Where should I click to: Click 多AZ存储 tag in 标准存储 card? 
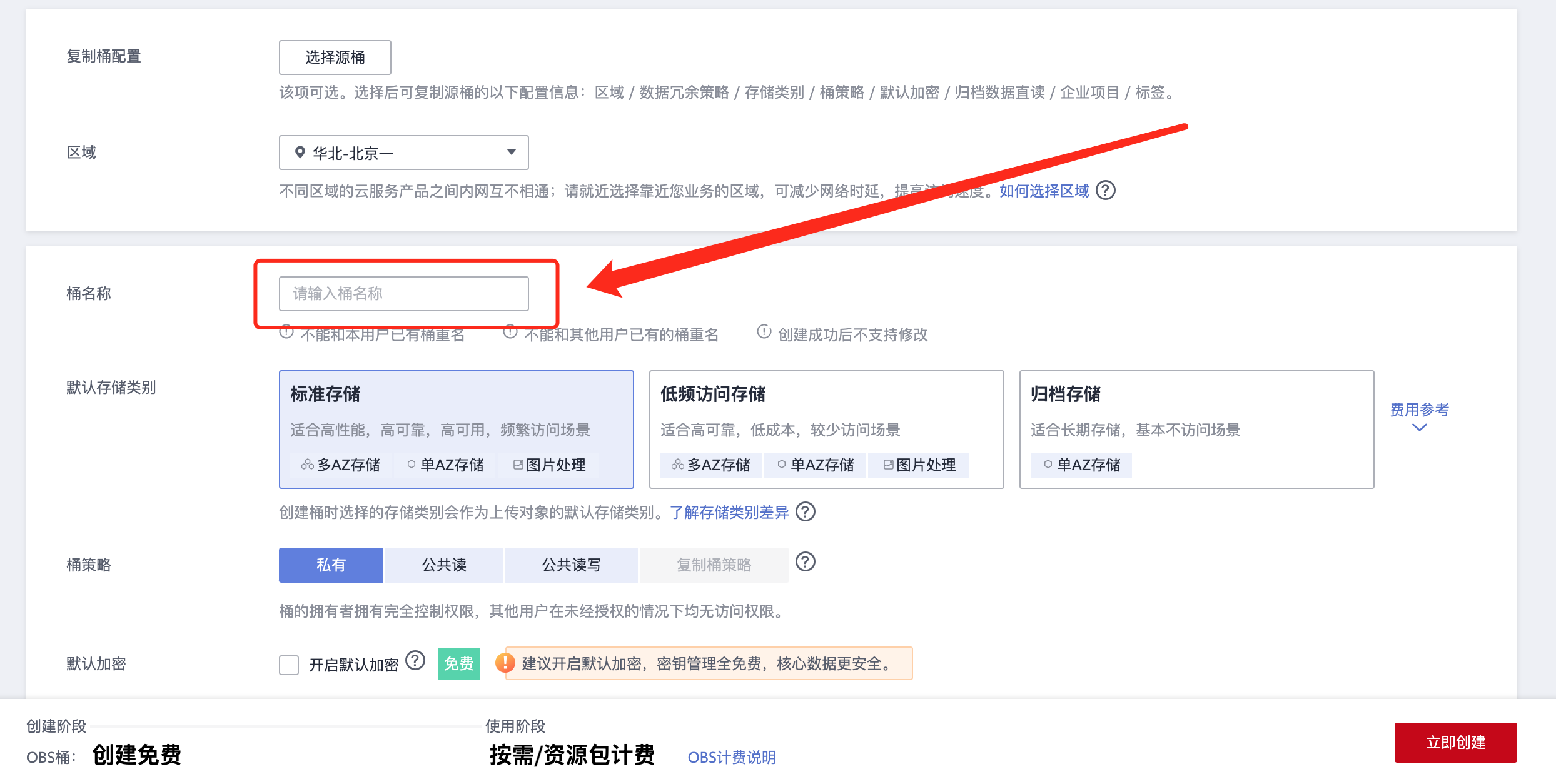tap(341, 465)
